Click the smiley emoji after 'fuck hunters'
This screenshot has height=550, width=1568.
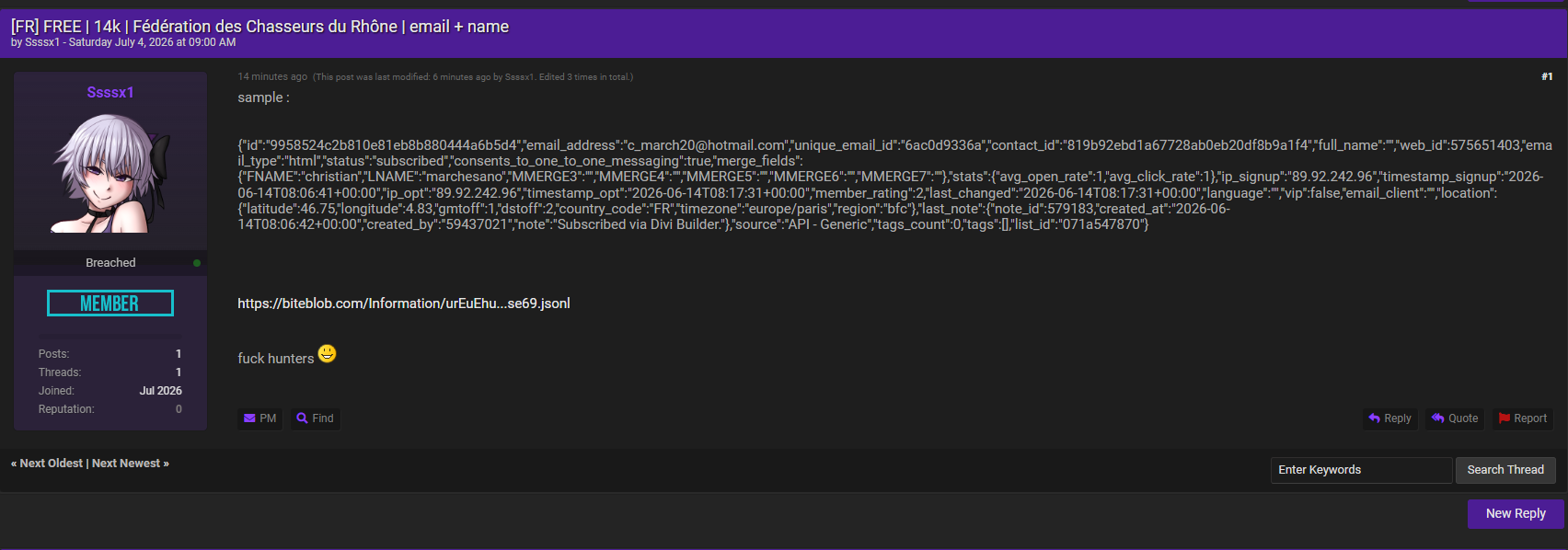[x=328, y=353]
